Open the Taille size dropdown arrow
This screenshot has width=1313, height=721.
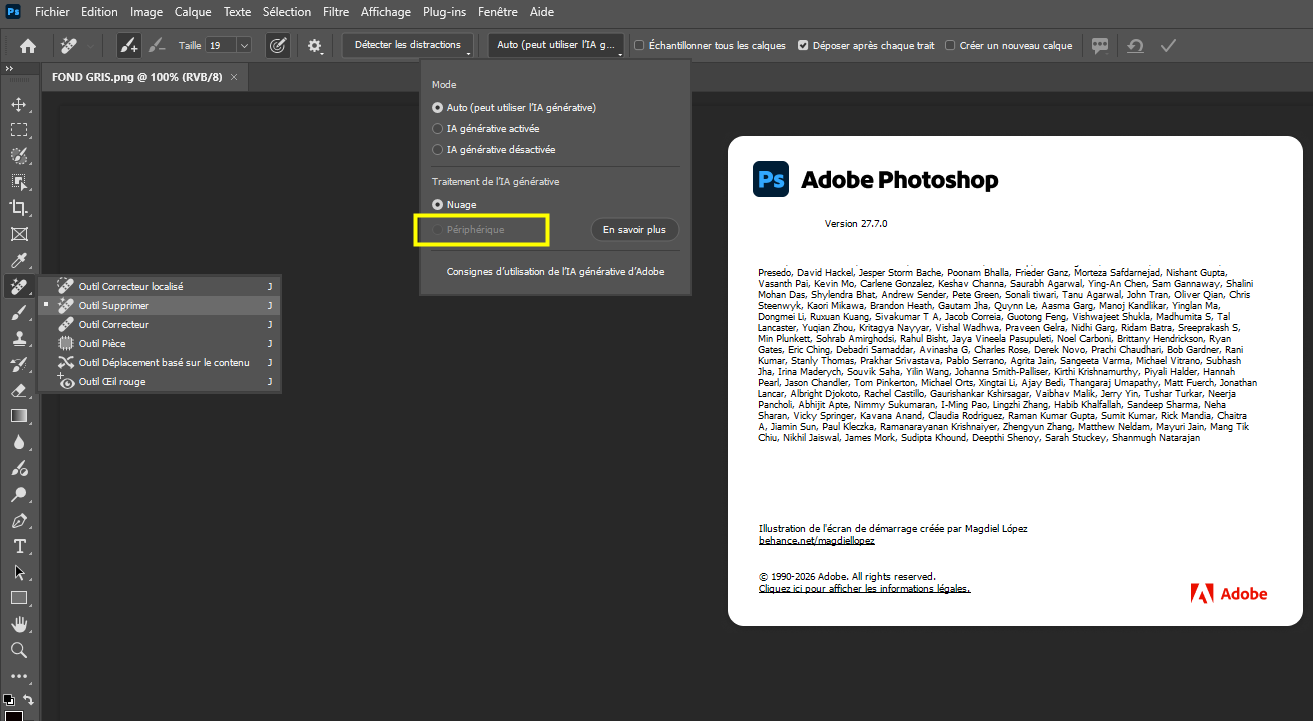tap(243, 45)
